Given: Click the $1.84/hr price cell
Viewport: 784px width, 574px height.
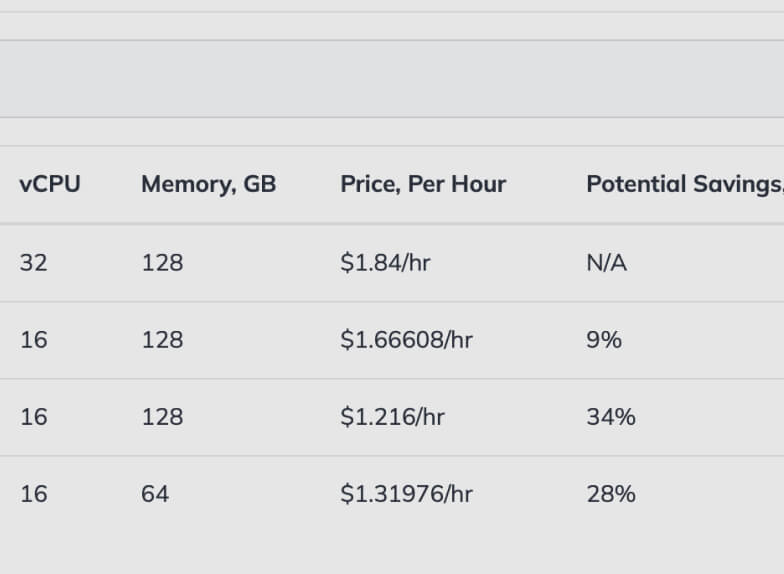Looking at the screenshot, I should point(386,263).
